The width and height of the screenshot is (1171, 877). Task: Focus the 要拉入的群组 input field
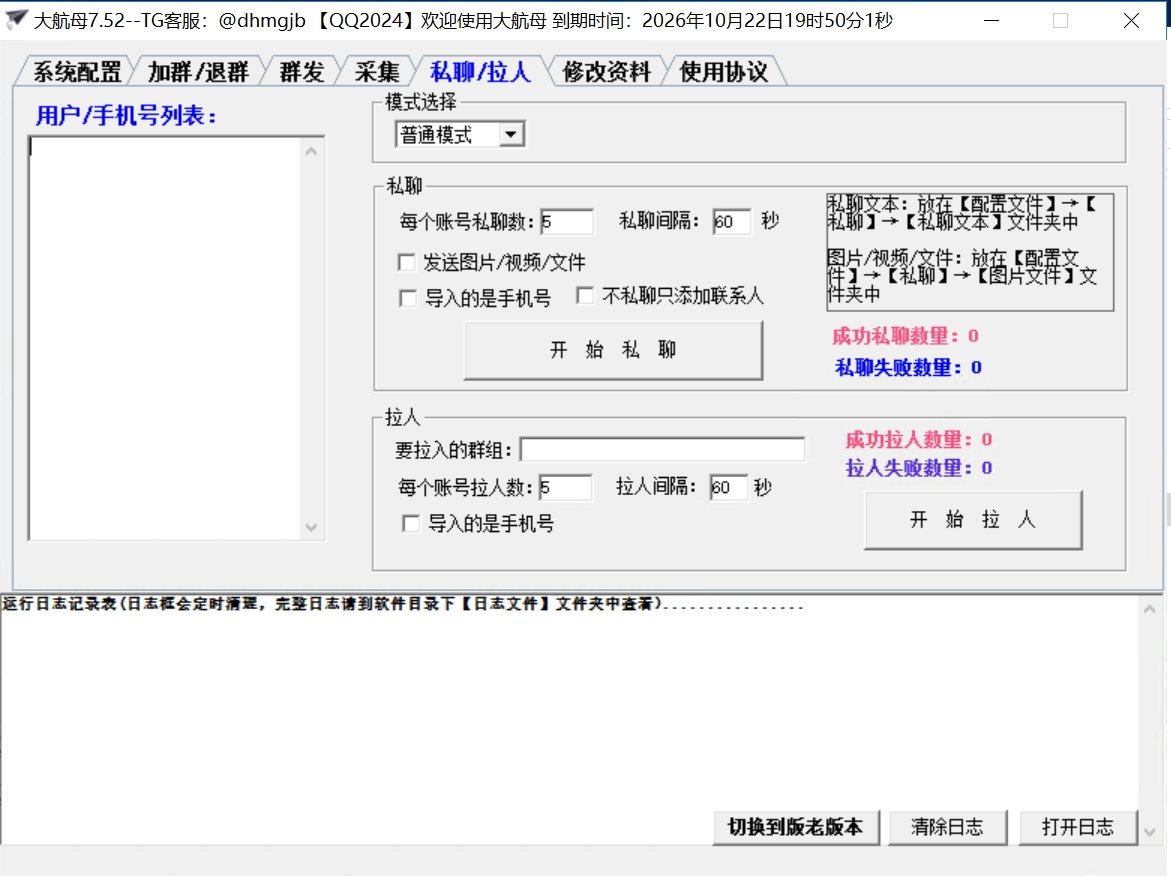pos(662,450)
